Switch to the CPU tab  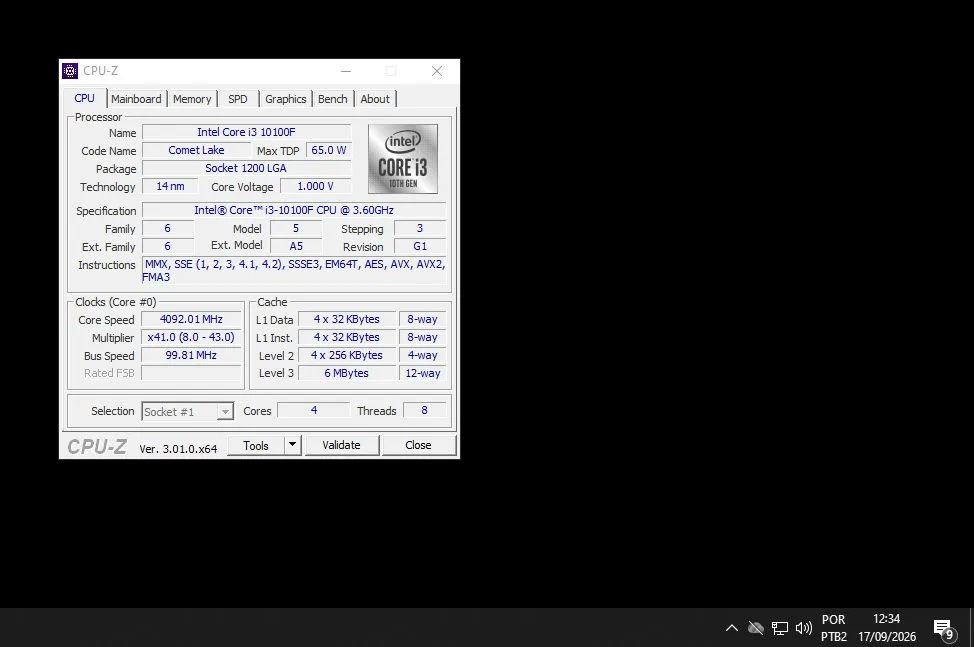84,98
